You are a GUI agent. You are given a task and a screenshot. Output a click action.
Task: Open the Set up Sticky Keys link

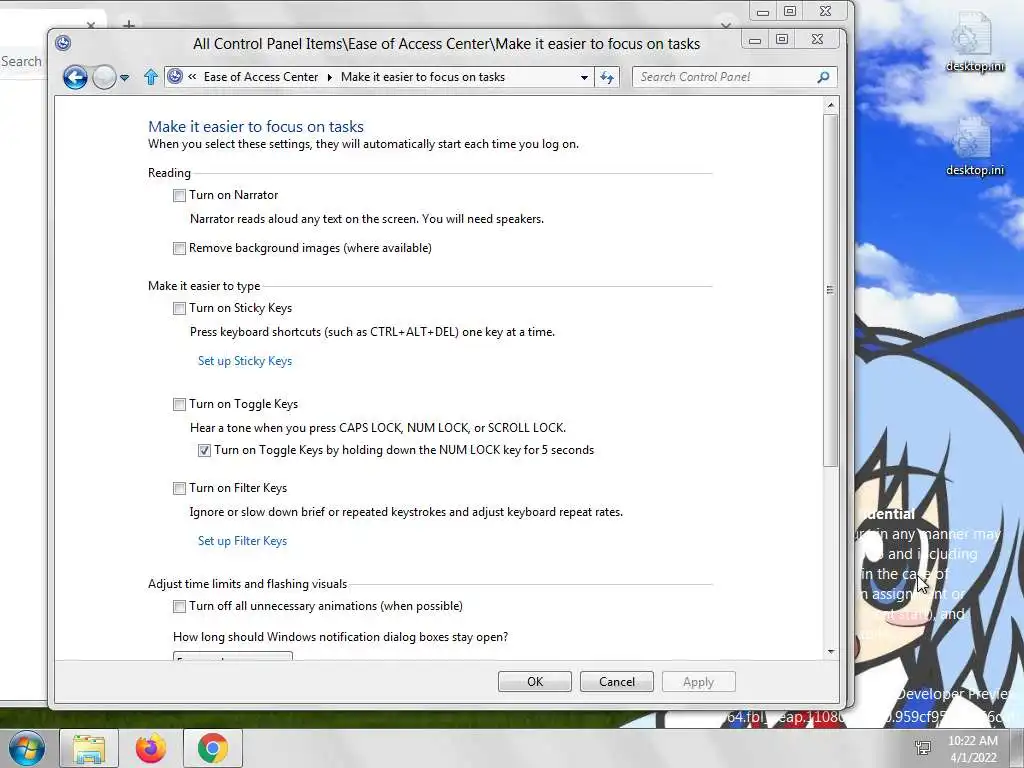point(245,361)
